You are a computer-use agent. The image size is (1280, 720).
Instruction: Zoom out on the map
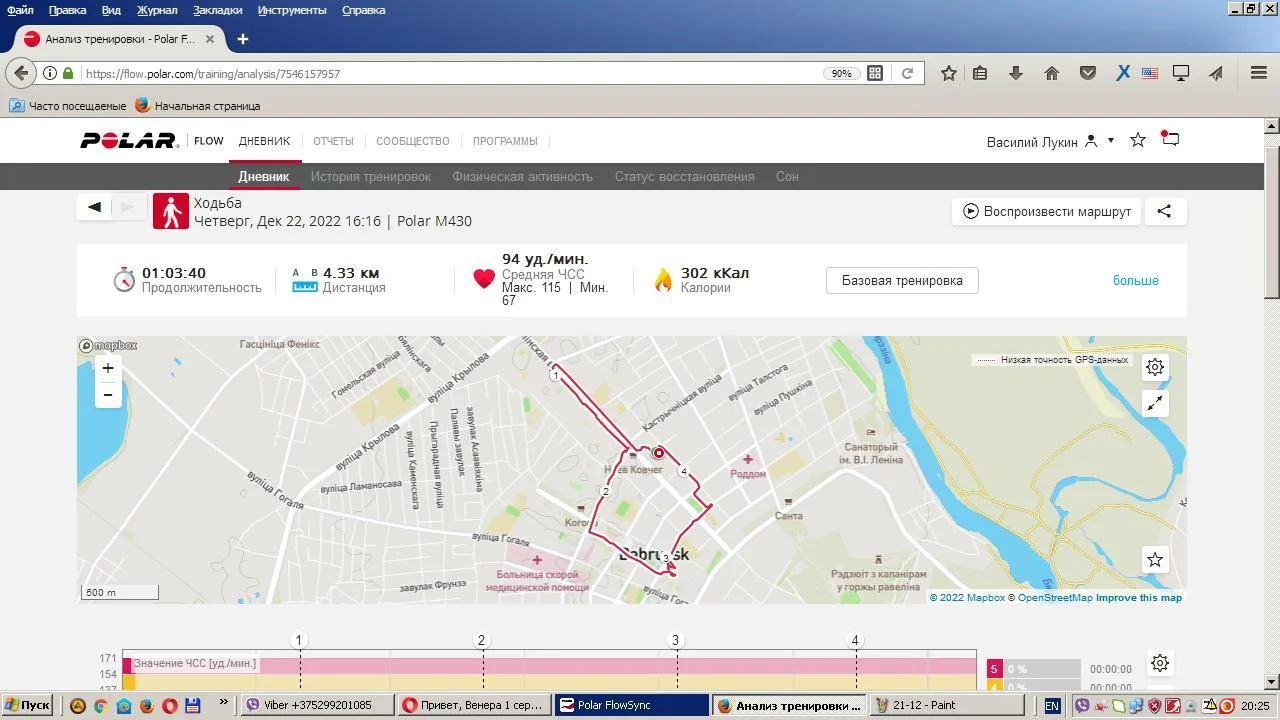(x=108, y=395)
